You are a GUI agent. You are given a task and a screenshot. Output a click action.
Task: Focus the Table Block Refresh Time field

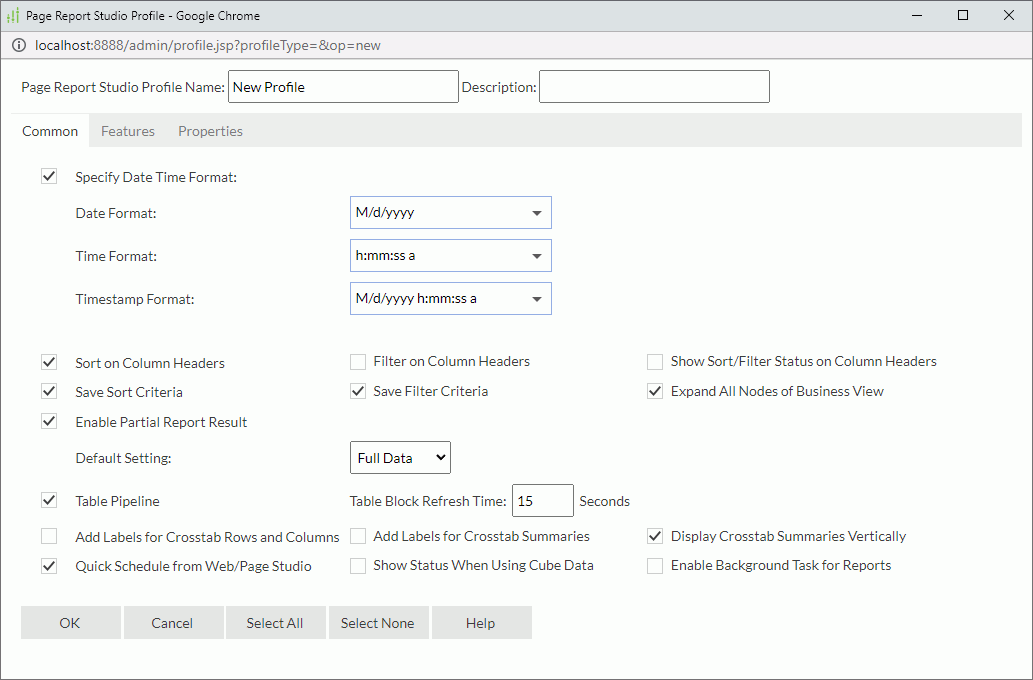(x=541, y=501)
